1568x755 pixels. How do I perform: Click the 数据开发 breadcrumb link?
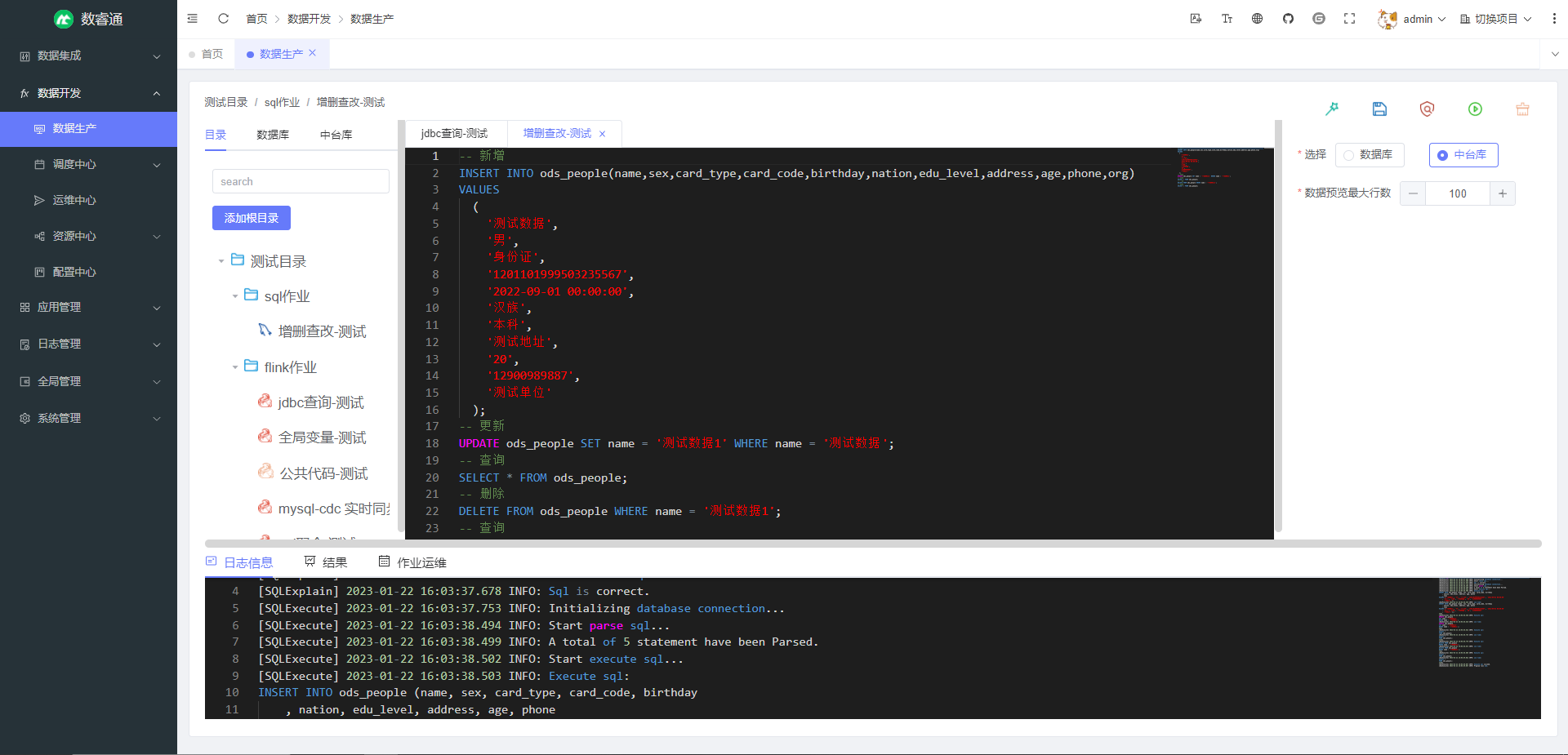(309, 19)
